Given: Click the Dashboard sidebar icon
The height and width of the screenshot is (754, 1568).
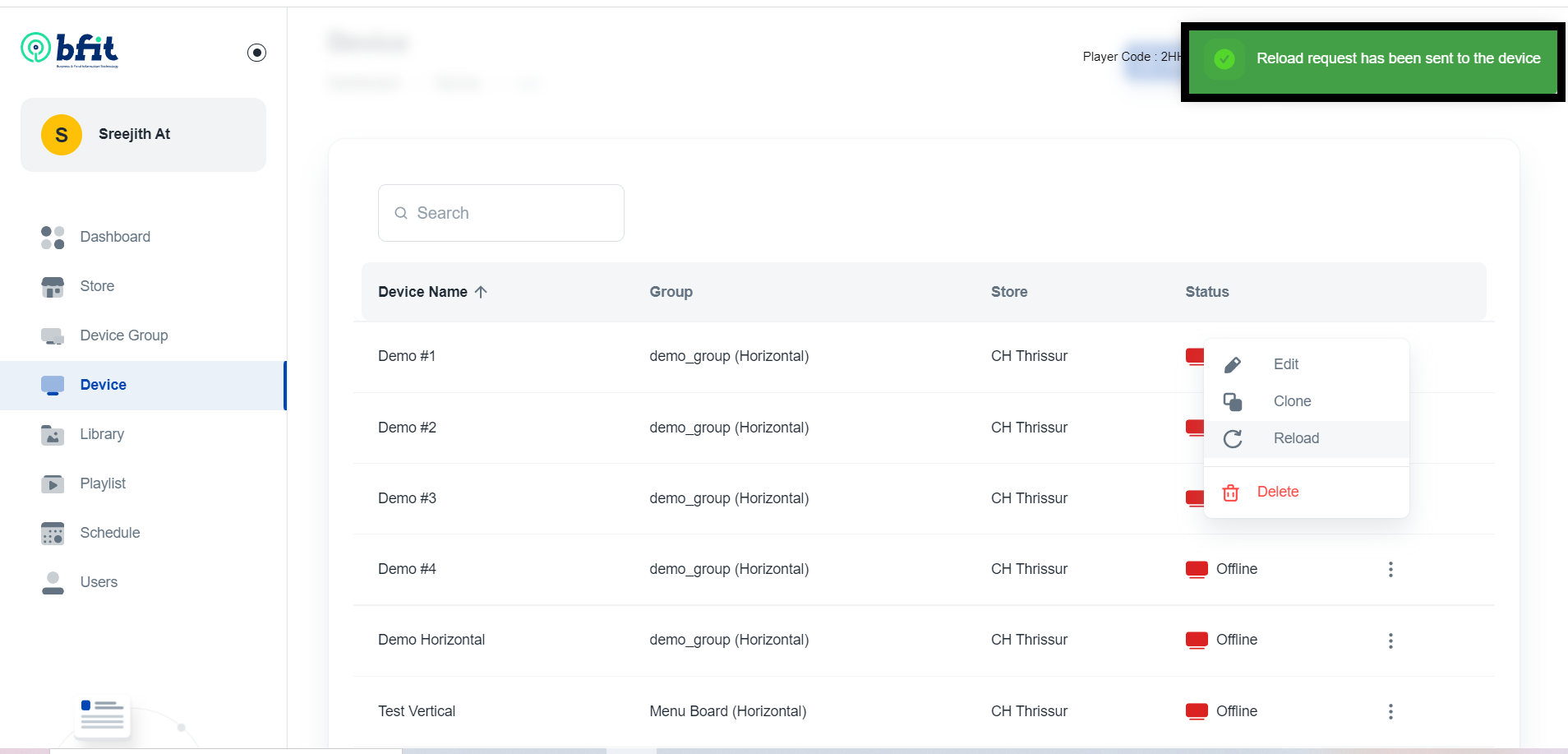Looking at the screenshot, I should (53, 238).
